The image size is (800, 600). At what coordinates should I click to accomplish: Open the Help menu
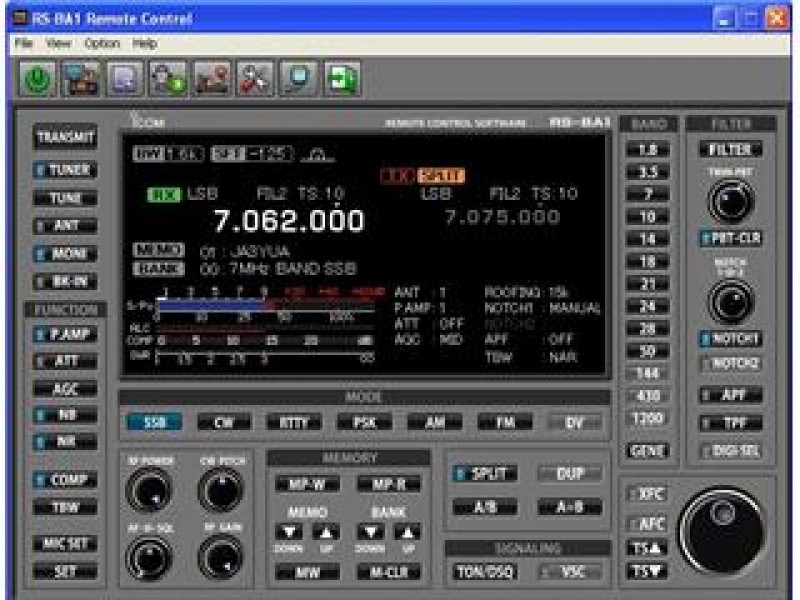(144, 44)
